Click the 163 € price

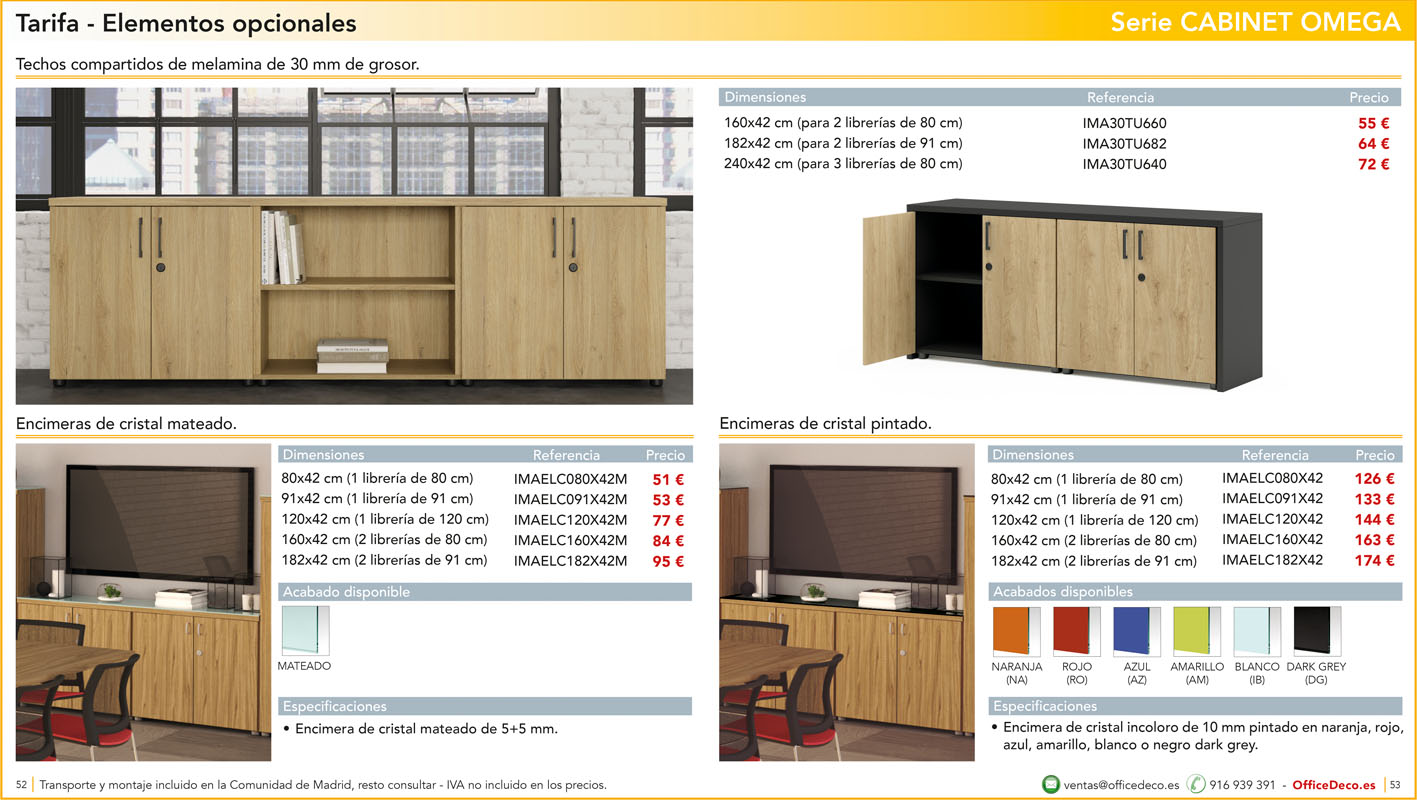pyautogui.click(x=1375, y=540)
